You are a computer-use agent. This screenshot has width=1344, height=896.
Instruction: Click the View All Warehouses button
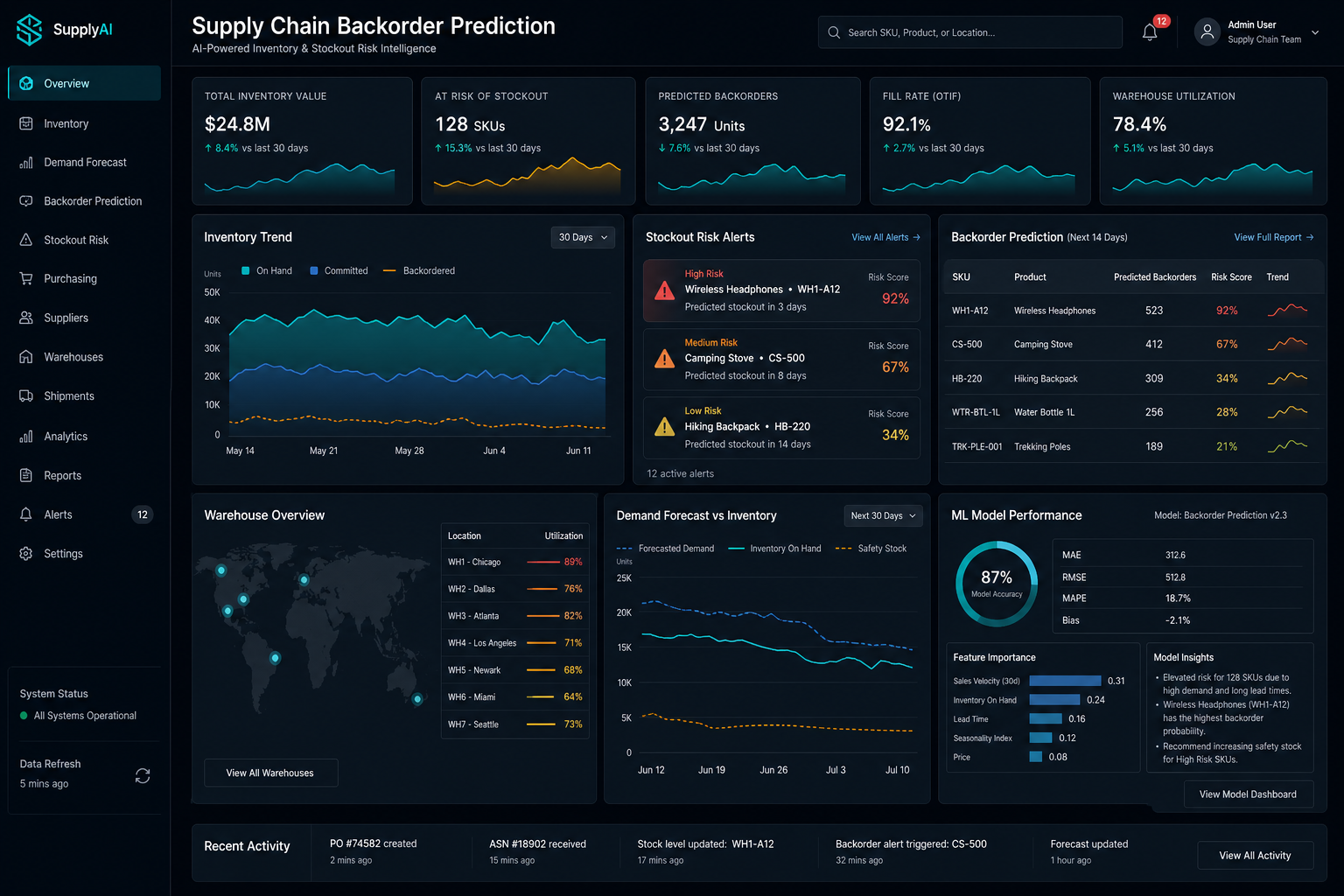[x=270, y=773]
